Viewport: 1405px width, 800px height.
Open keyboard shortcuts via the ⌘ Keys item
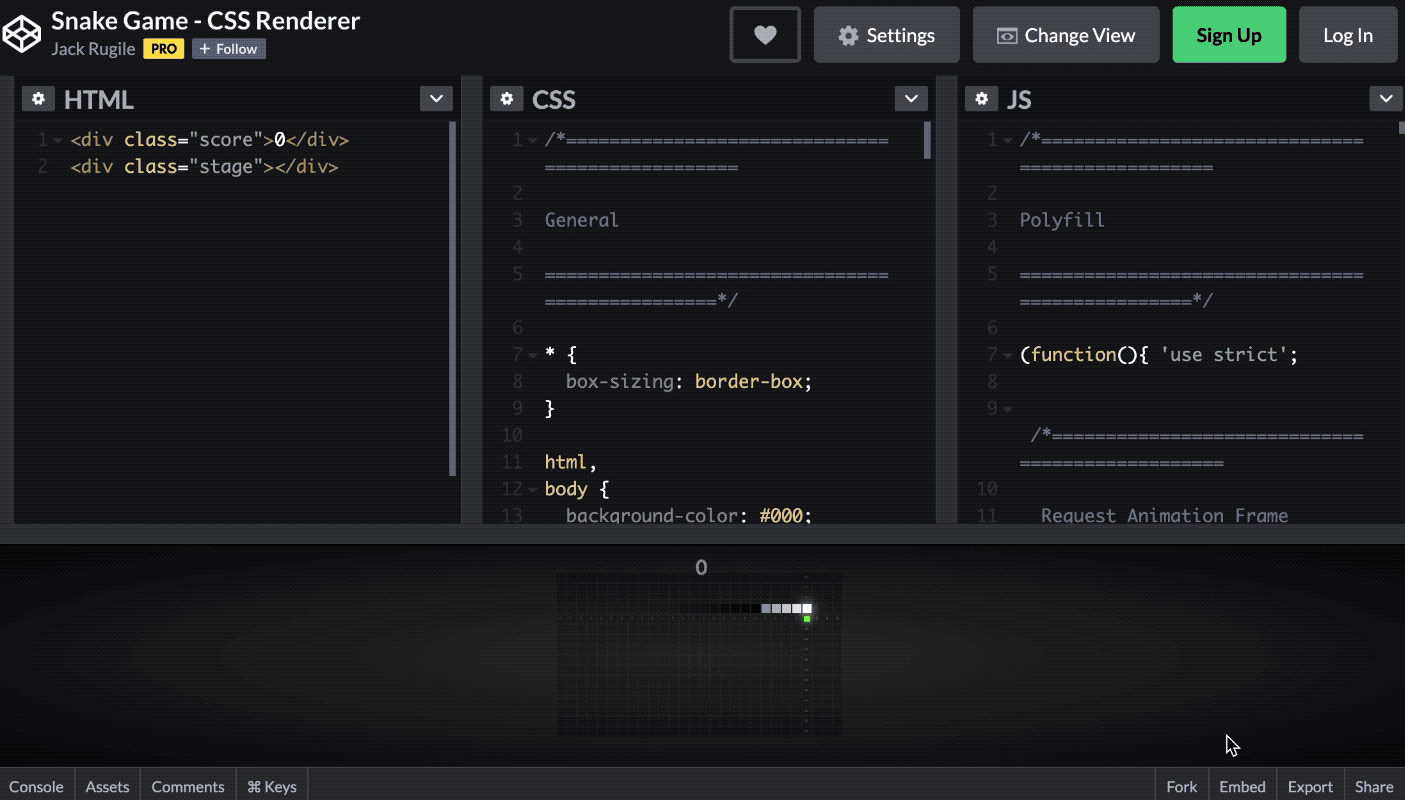[271, 786]
